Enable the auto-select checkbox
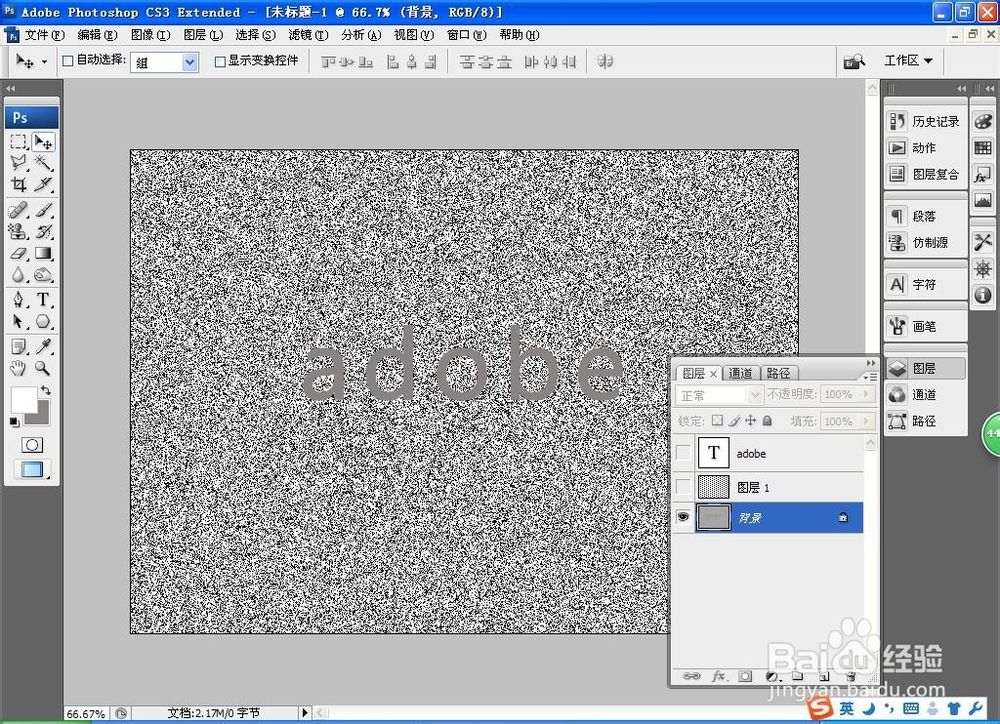 point(68,61)
